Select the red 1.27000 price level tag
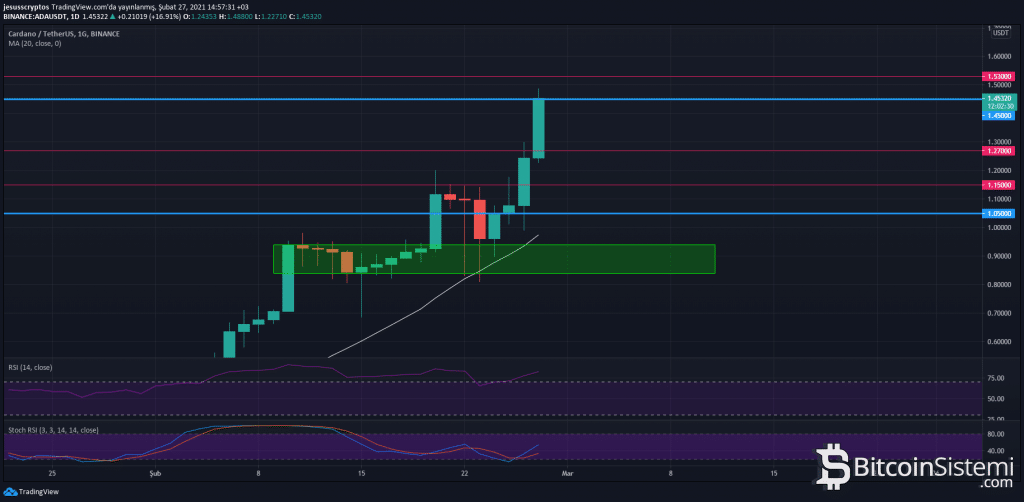This screenshot has width=1024, height=502. pos(999,151)
